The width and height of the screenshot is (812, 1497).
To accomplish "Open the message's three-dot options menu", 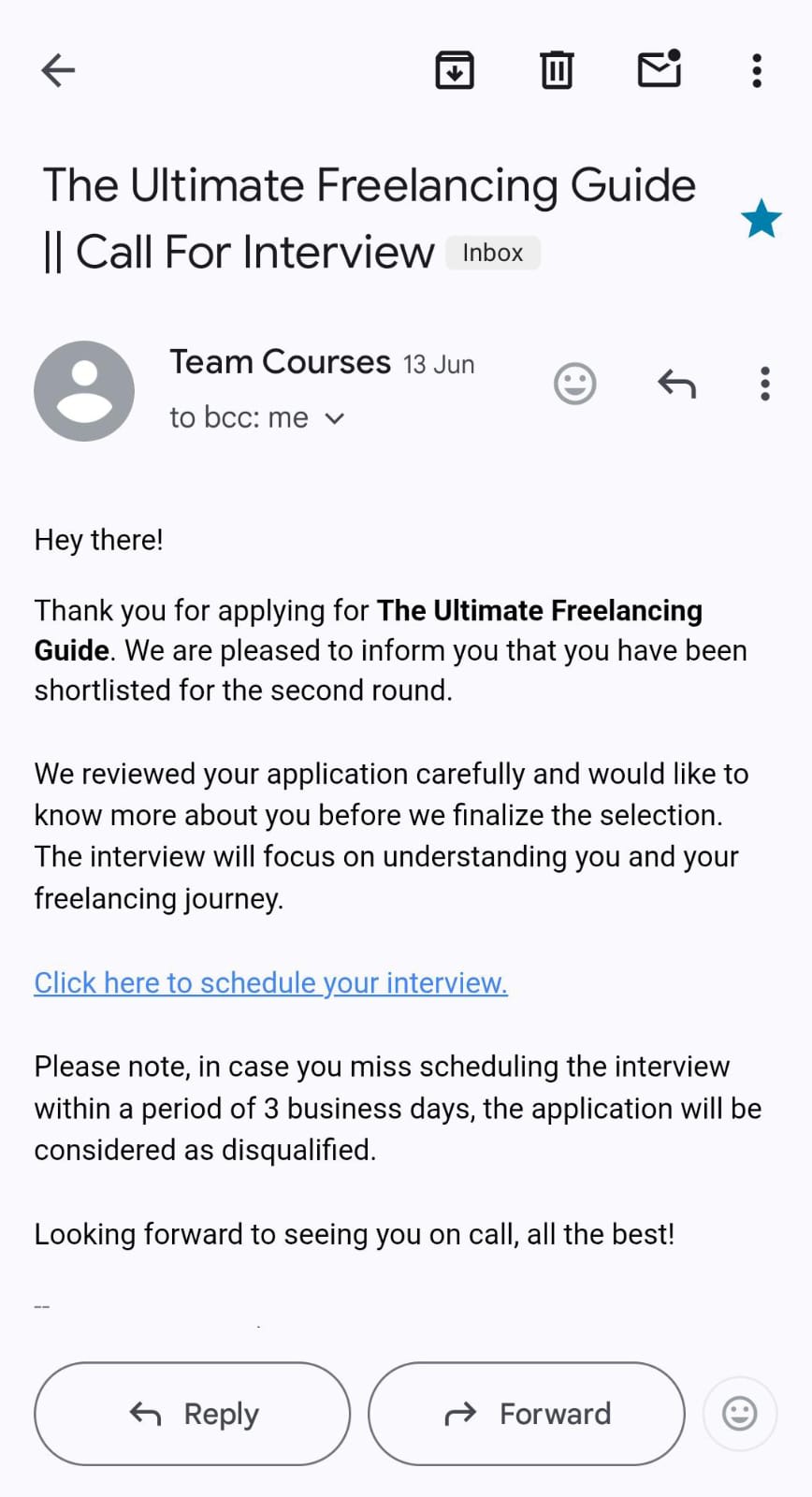I will point(765,384).
